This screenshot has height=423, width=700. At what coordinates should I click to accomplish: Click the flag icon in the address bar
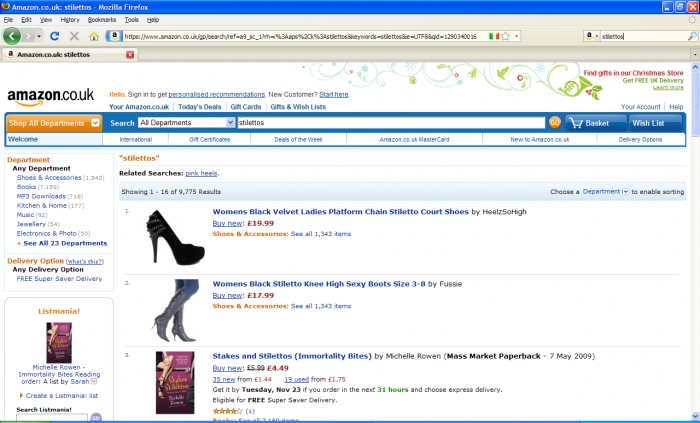point(494,36)
